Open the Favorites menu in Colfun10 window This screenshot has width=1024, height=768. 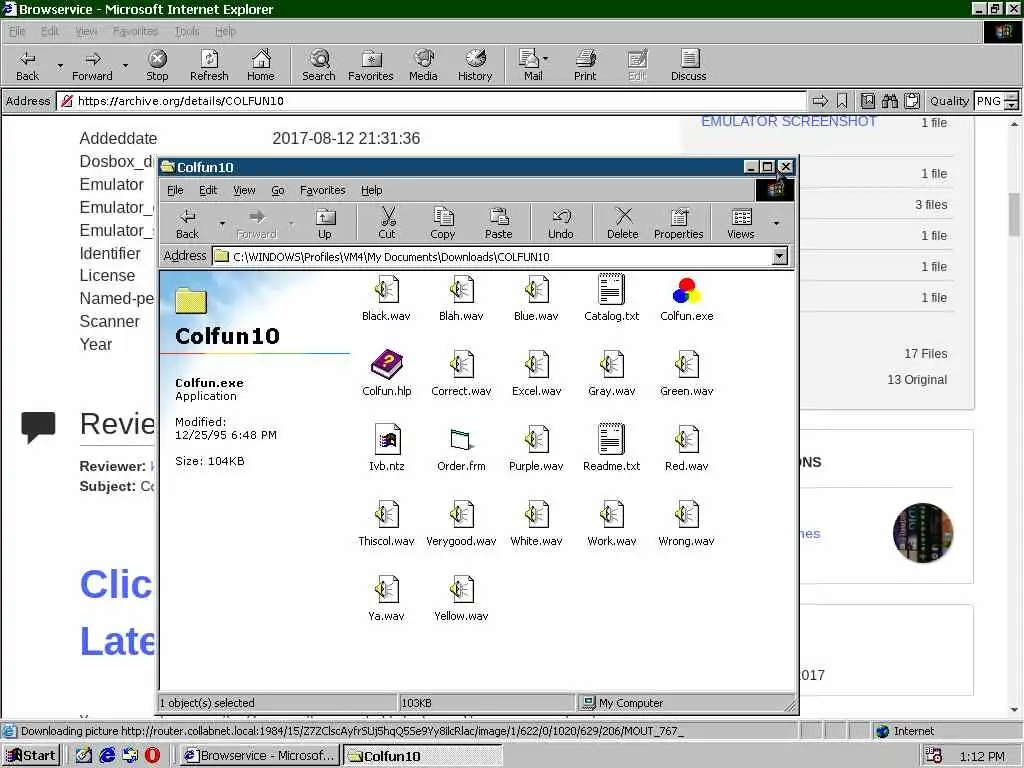[323, 190]
